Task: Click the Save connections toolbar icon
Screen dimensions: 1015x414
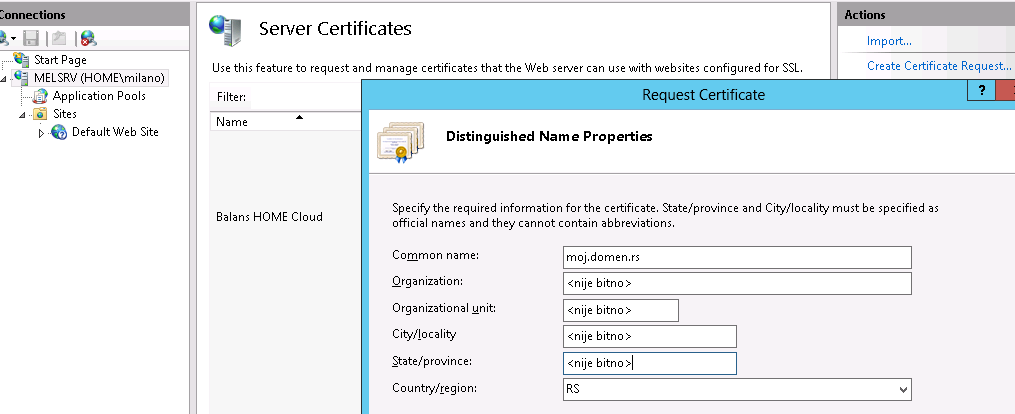Action: [x=31, y=38]
